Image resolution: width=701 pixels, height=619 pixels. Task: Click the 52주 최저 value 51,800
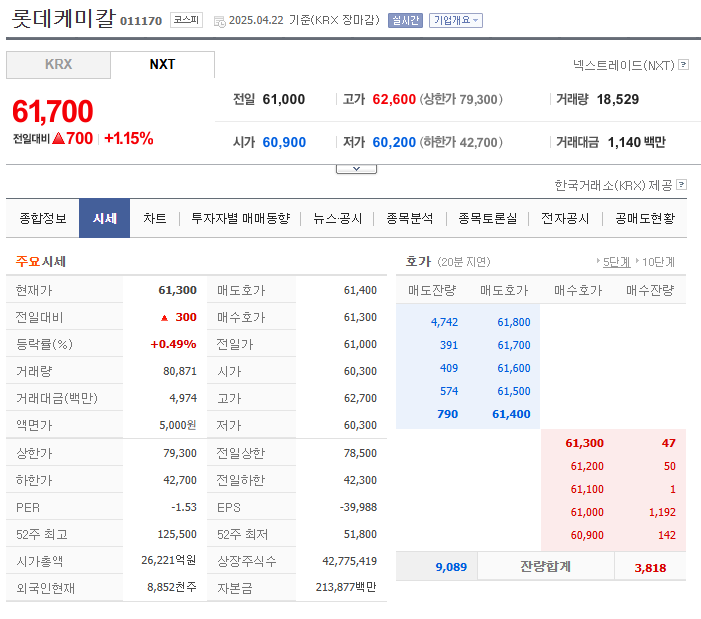pos(360,534)
